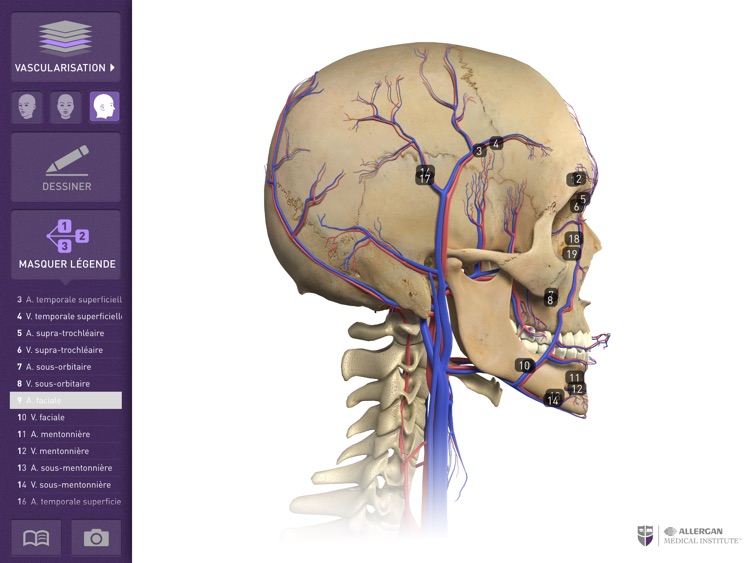Activate the Dessiner pencil tool

click(x=66, y=167)
